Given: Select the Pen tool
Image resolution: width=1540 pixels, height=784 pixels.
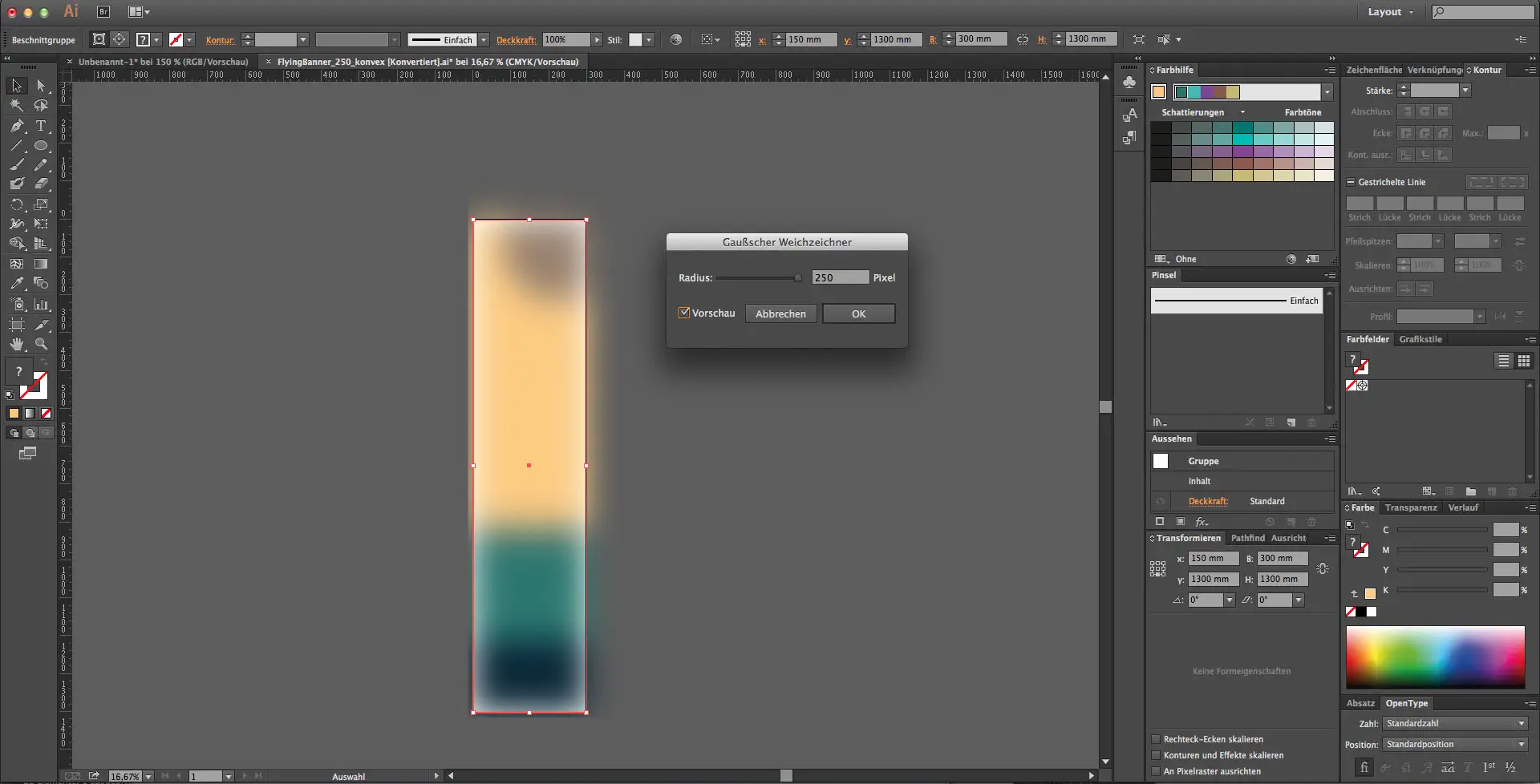Looking at the screenshot, I should (x=17, y=126).
